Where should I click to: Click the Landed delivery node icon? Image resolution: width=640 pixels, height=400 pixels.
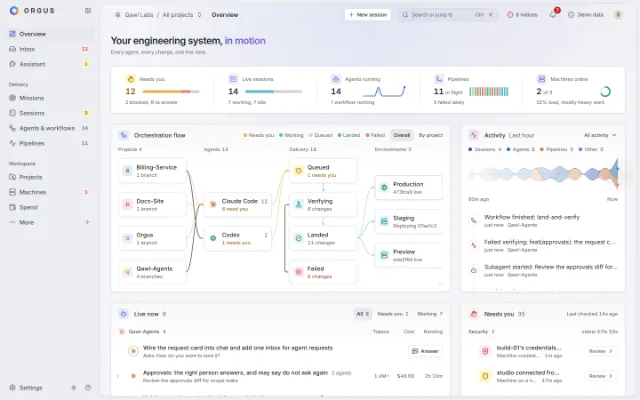(299, 238)
